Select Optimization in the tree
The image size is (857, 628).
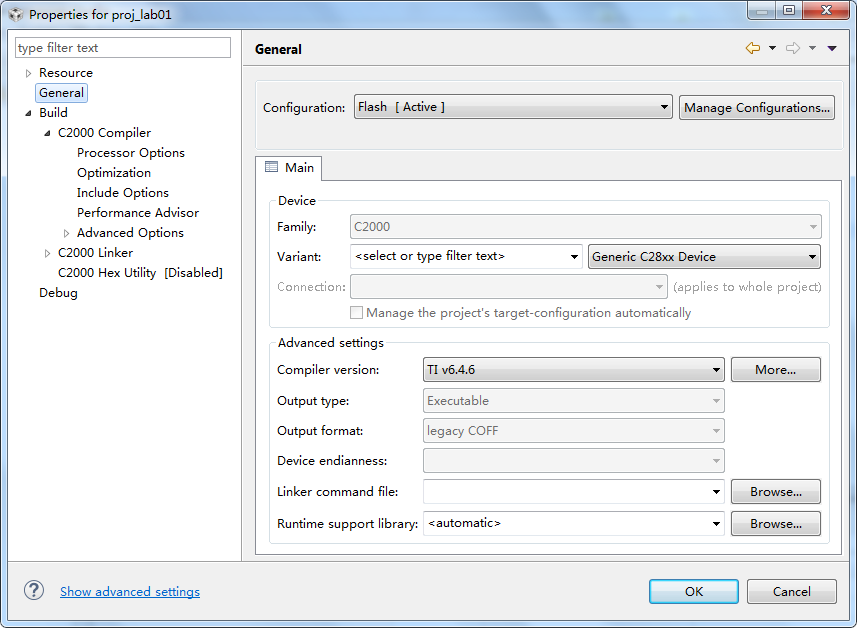[114, 173]
